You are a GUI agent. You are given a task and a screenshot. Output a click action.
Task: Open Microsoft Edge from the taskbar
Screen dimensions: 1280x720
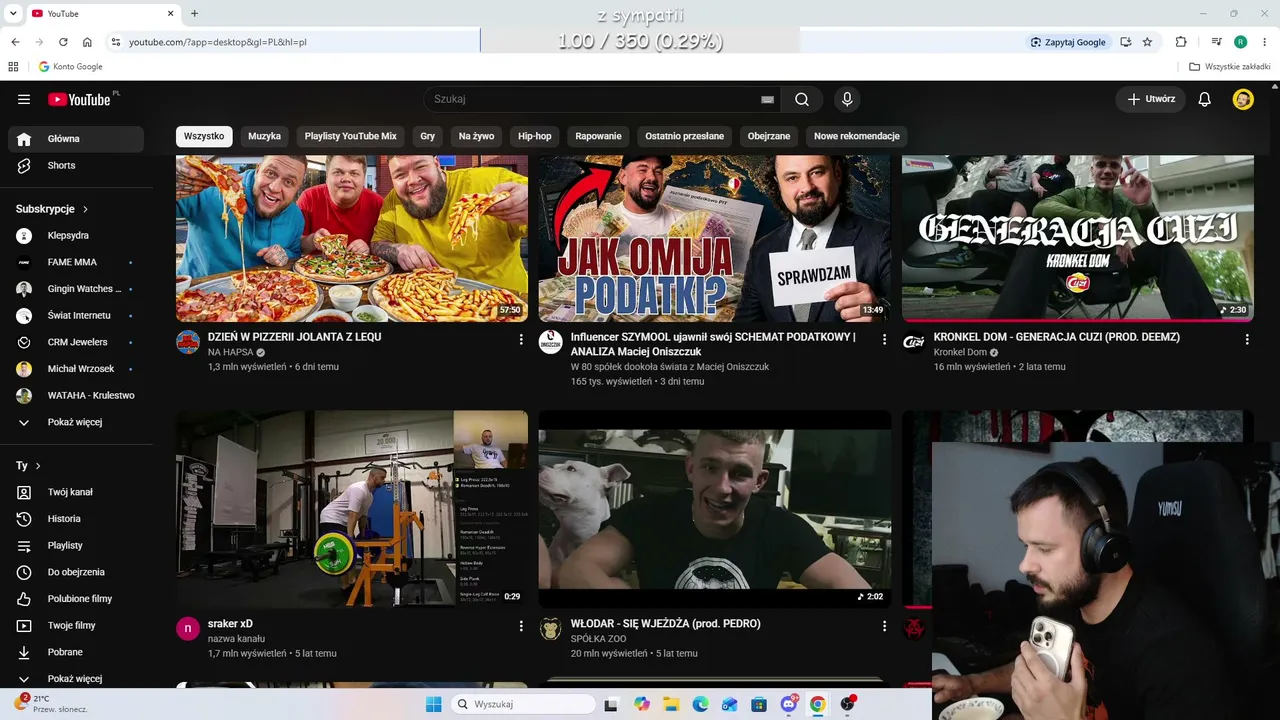tap(700, 704)
